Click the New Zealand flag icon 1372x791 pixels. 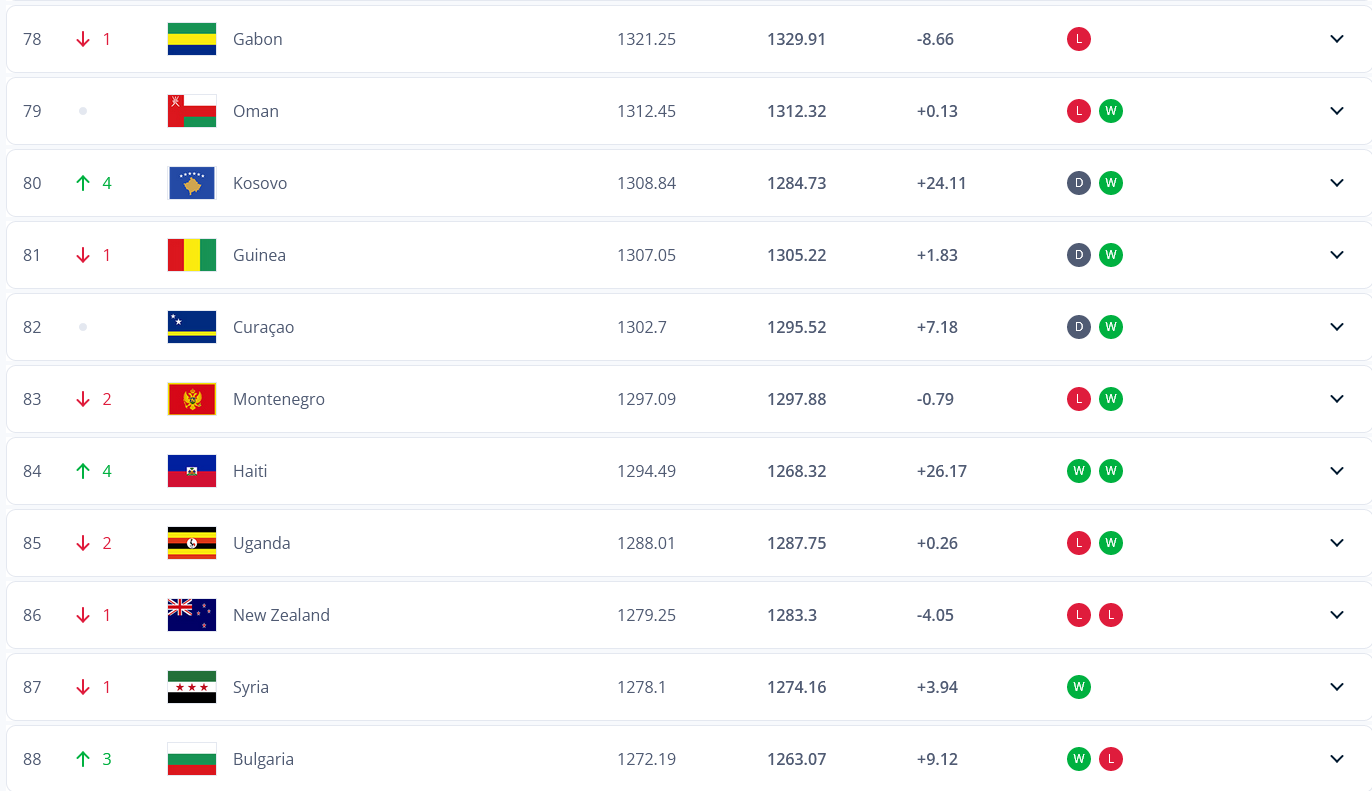[x=192, y=615]
